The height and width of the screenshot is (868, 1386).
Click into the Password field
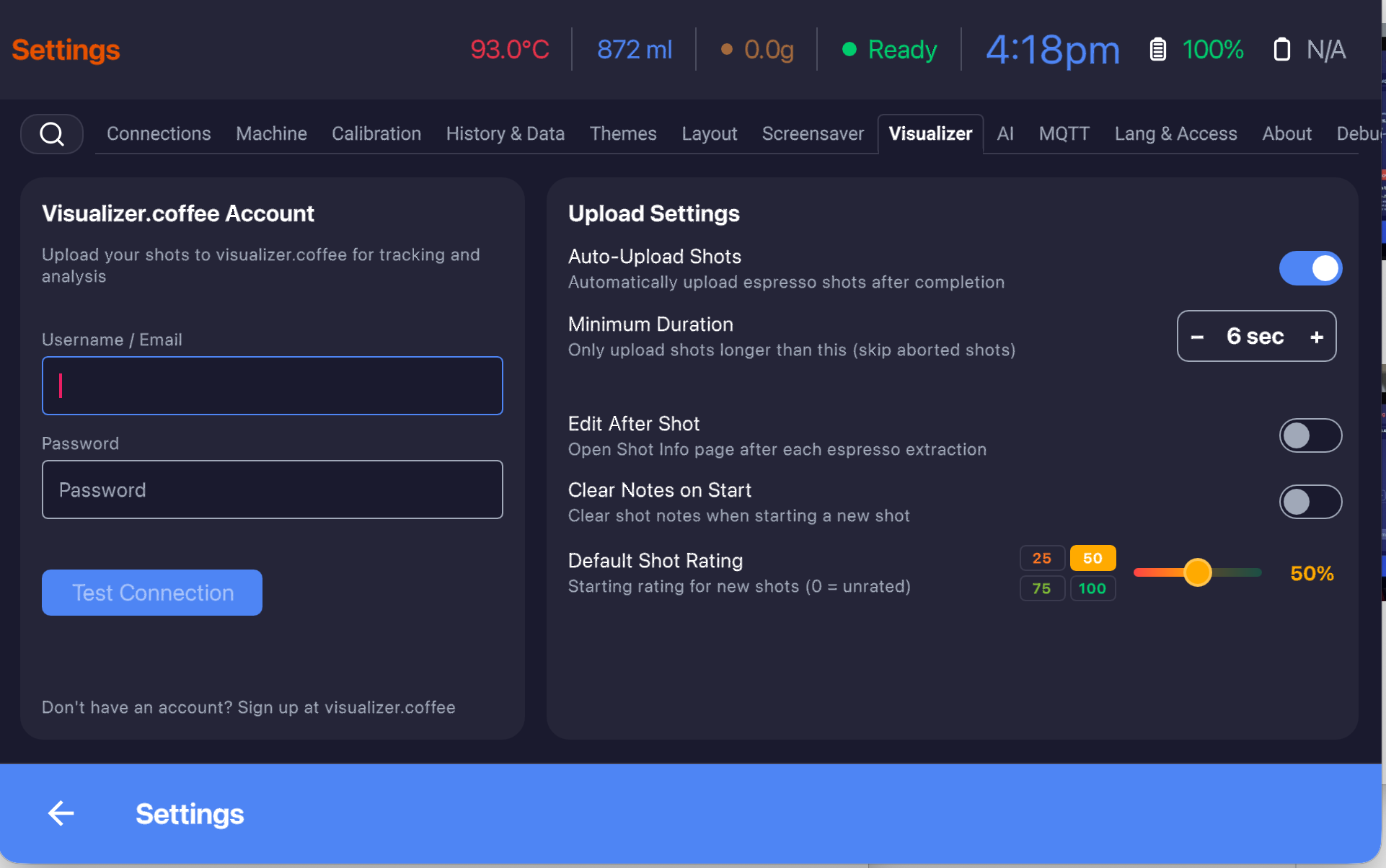tap(273, 490)
